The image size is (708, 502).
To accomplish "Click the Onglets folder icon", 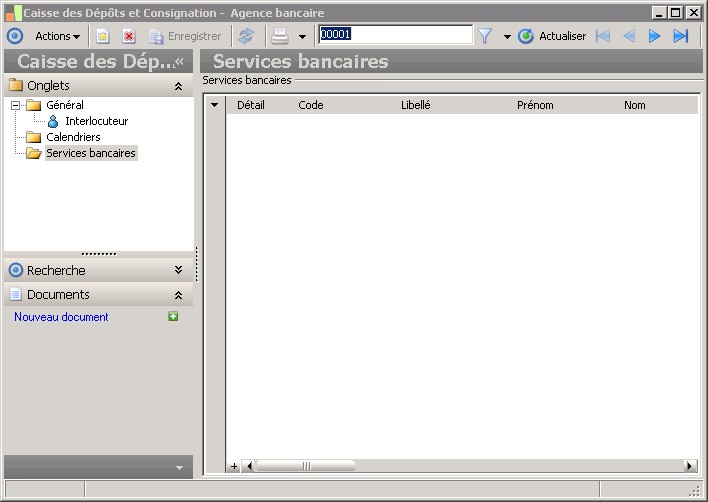I will tap(16, 85).
